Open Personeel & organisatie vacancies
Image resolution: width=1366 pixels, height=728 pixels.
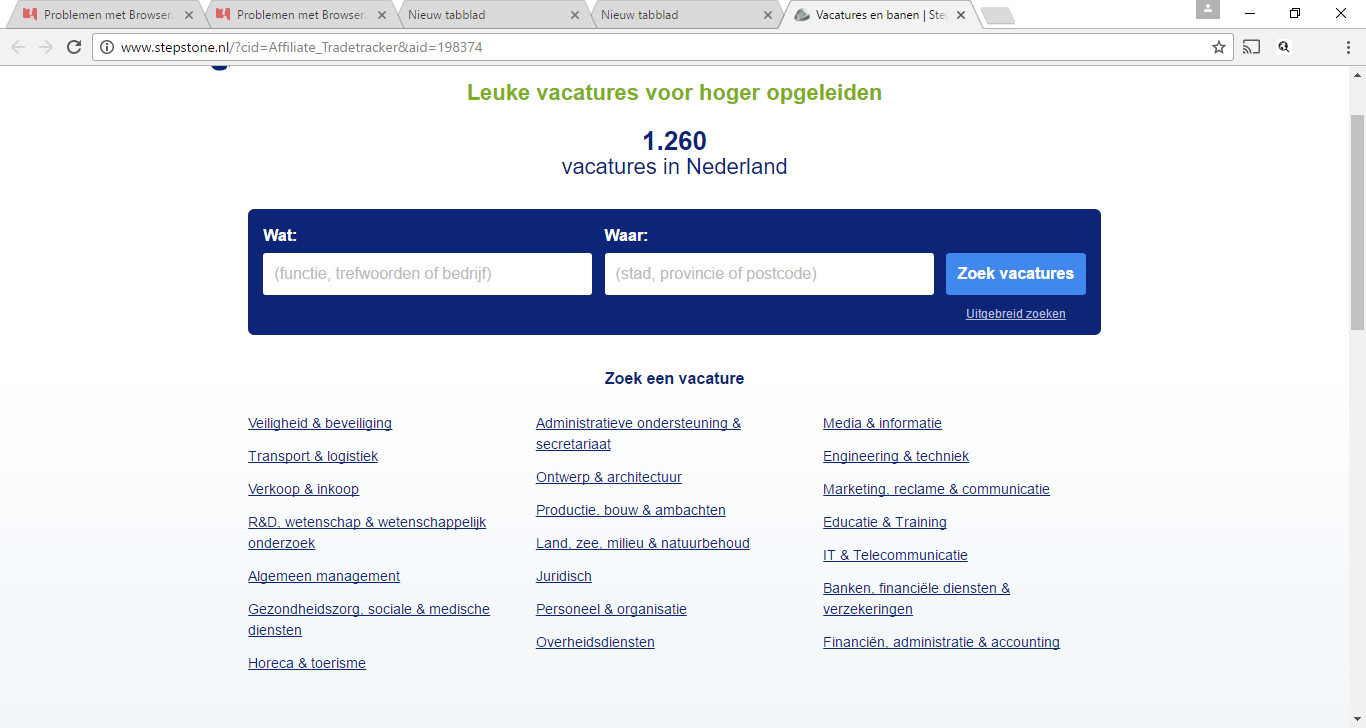click(x=611, y=609)
